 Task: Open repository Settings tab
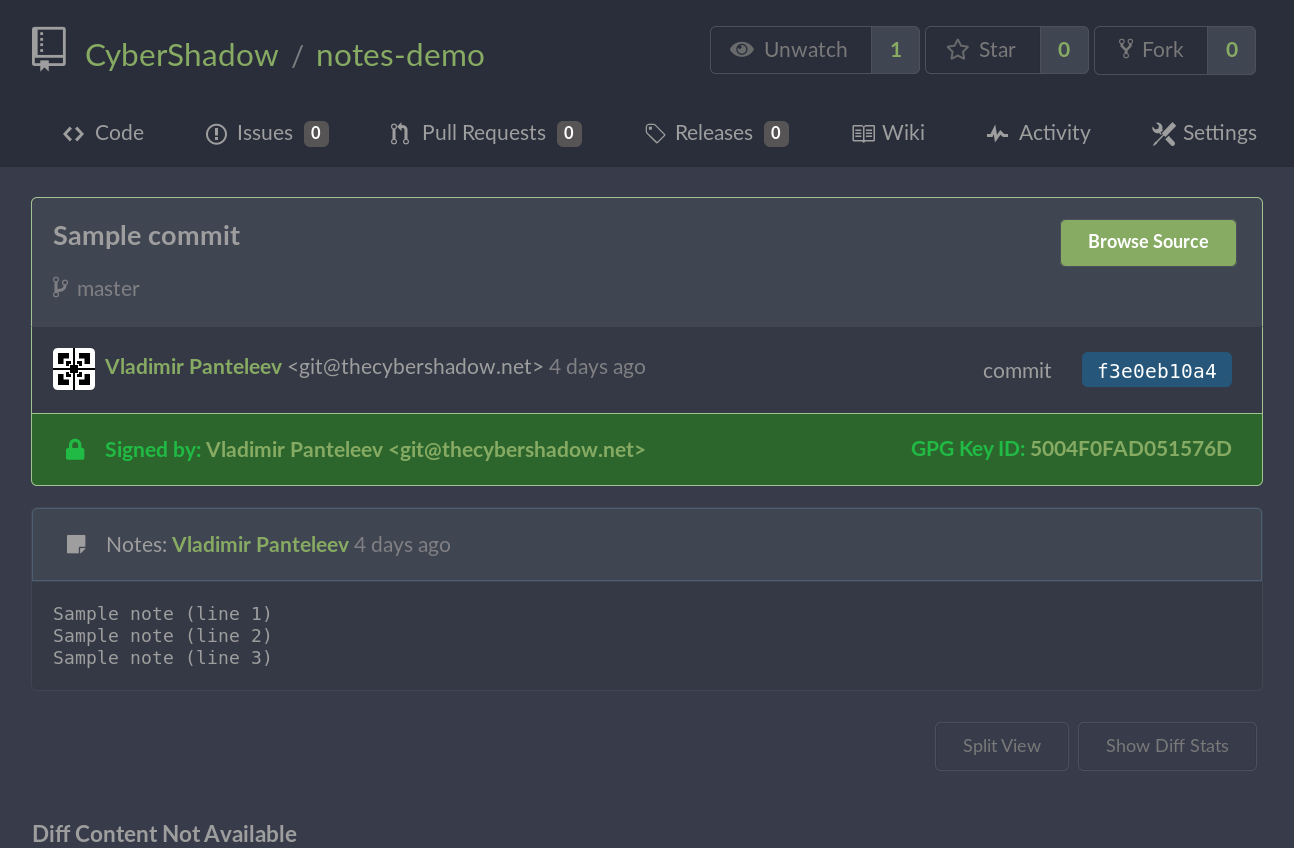(x=1204, y=133)
